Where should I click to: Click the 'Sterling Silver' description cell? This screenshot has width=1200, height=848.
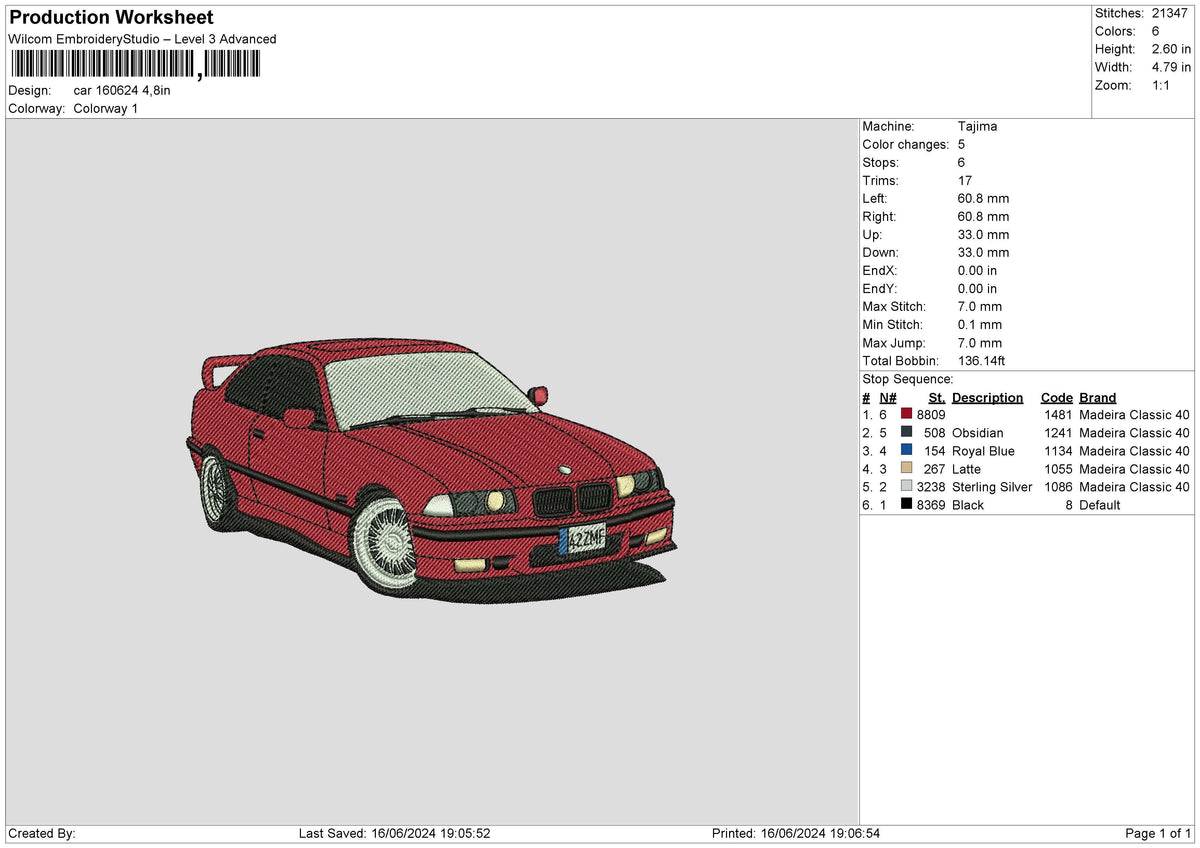tap(992, 487)
